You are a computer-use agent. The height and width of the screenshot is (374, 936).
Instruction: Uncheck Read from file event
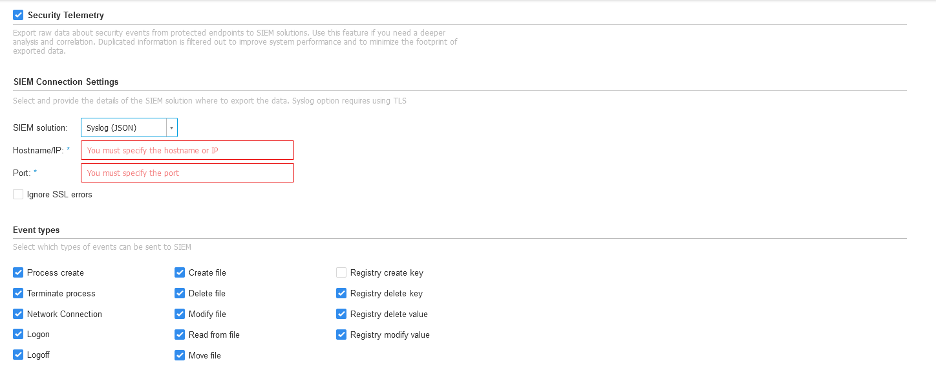click(180, 335)
